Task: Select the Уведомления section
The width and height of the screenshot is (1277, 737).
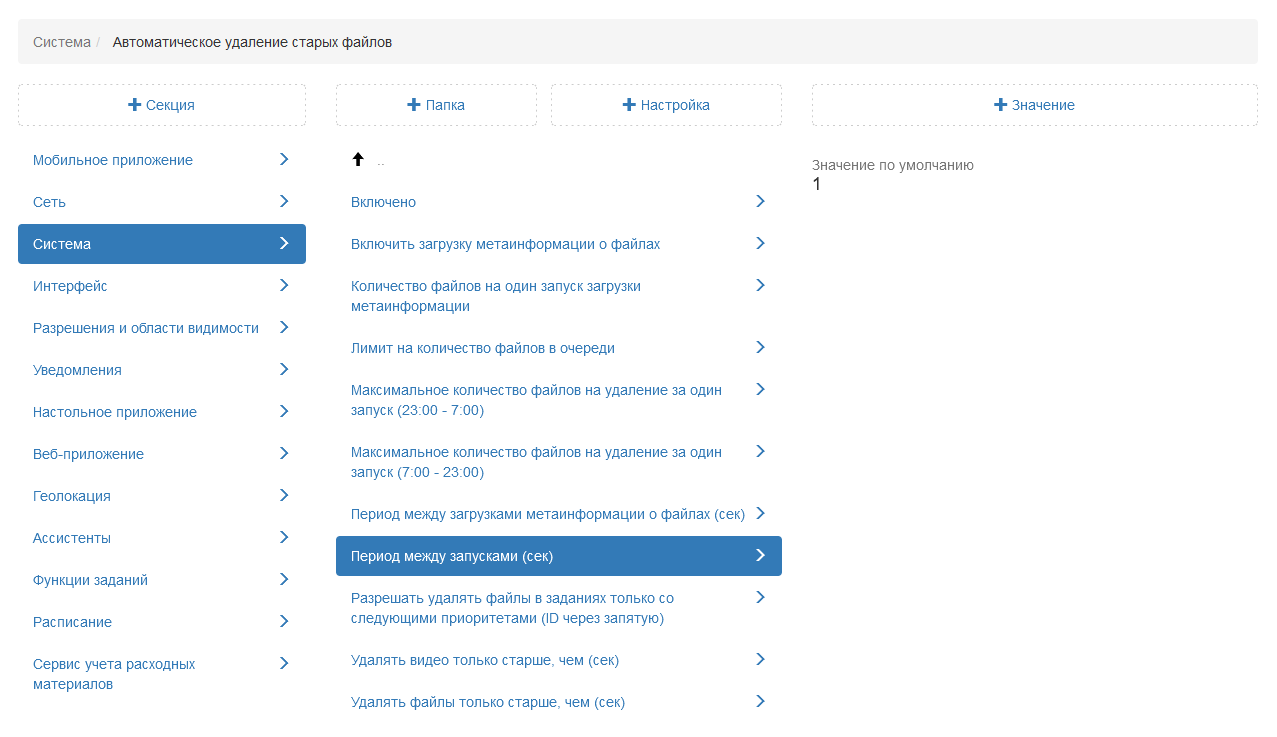Action: pyautogui.click(x=77, y=370)
